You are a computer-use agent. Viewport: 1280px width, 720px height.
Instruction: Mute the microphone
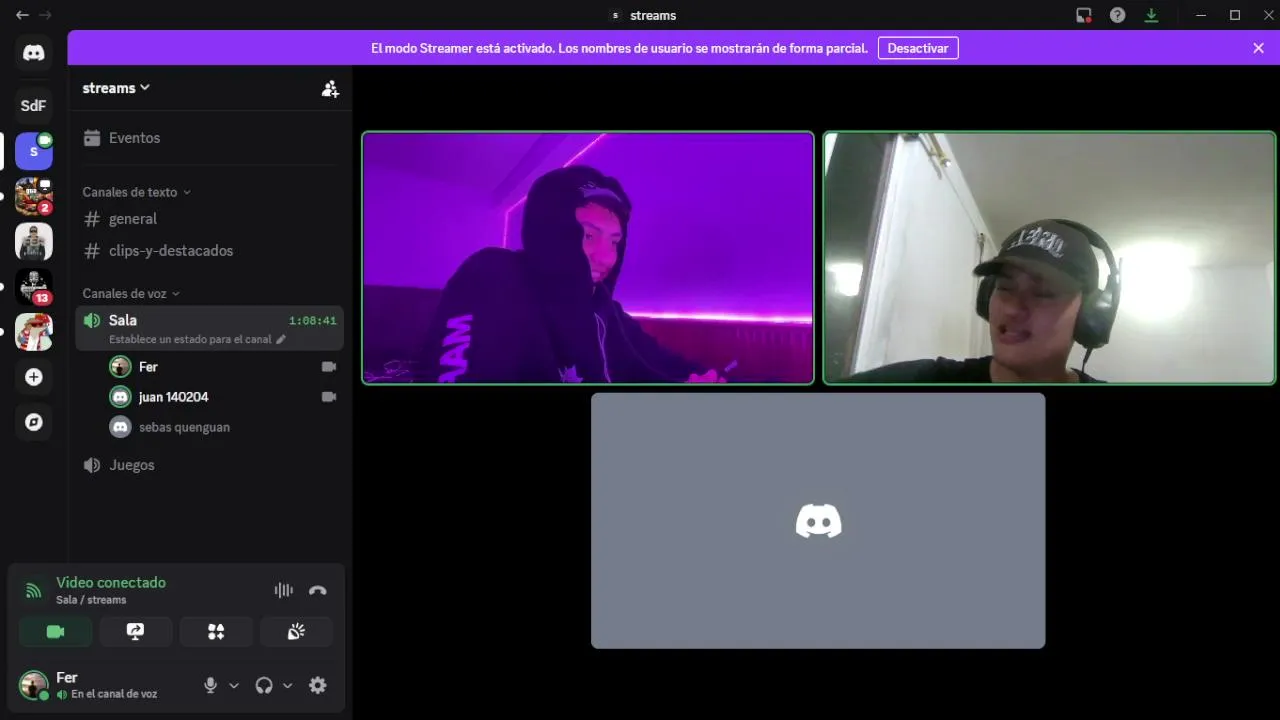[210, 685]
